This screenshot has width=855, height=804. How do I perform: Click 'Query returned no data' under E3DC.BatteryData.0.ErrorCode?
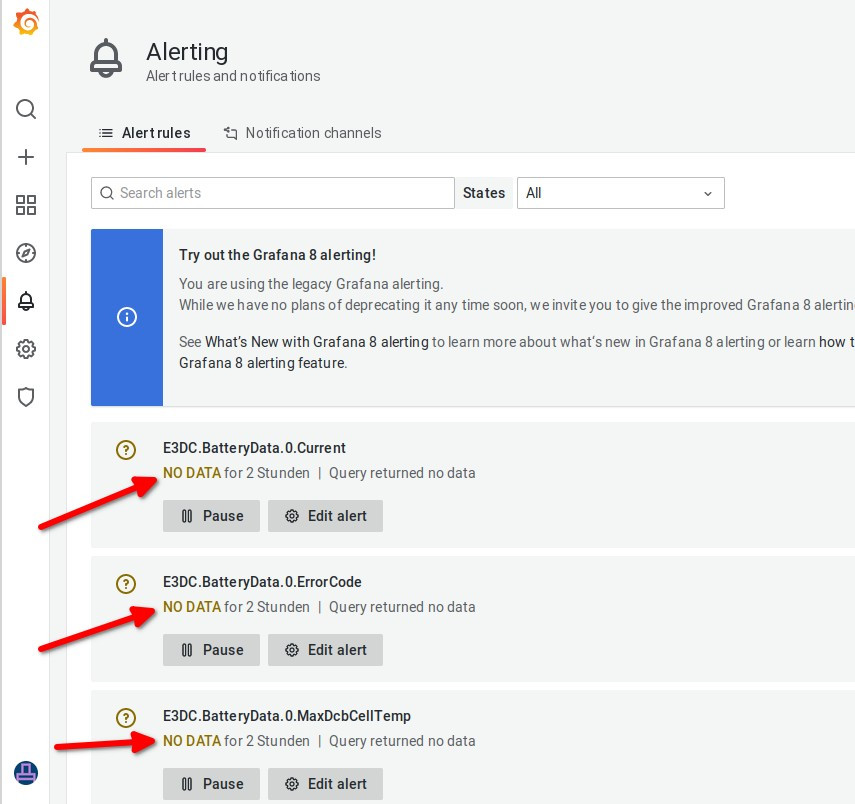pyautogui.click(x=402, y=607)
